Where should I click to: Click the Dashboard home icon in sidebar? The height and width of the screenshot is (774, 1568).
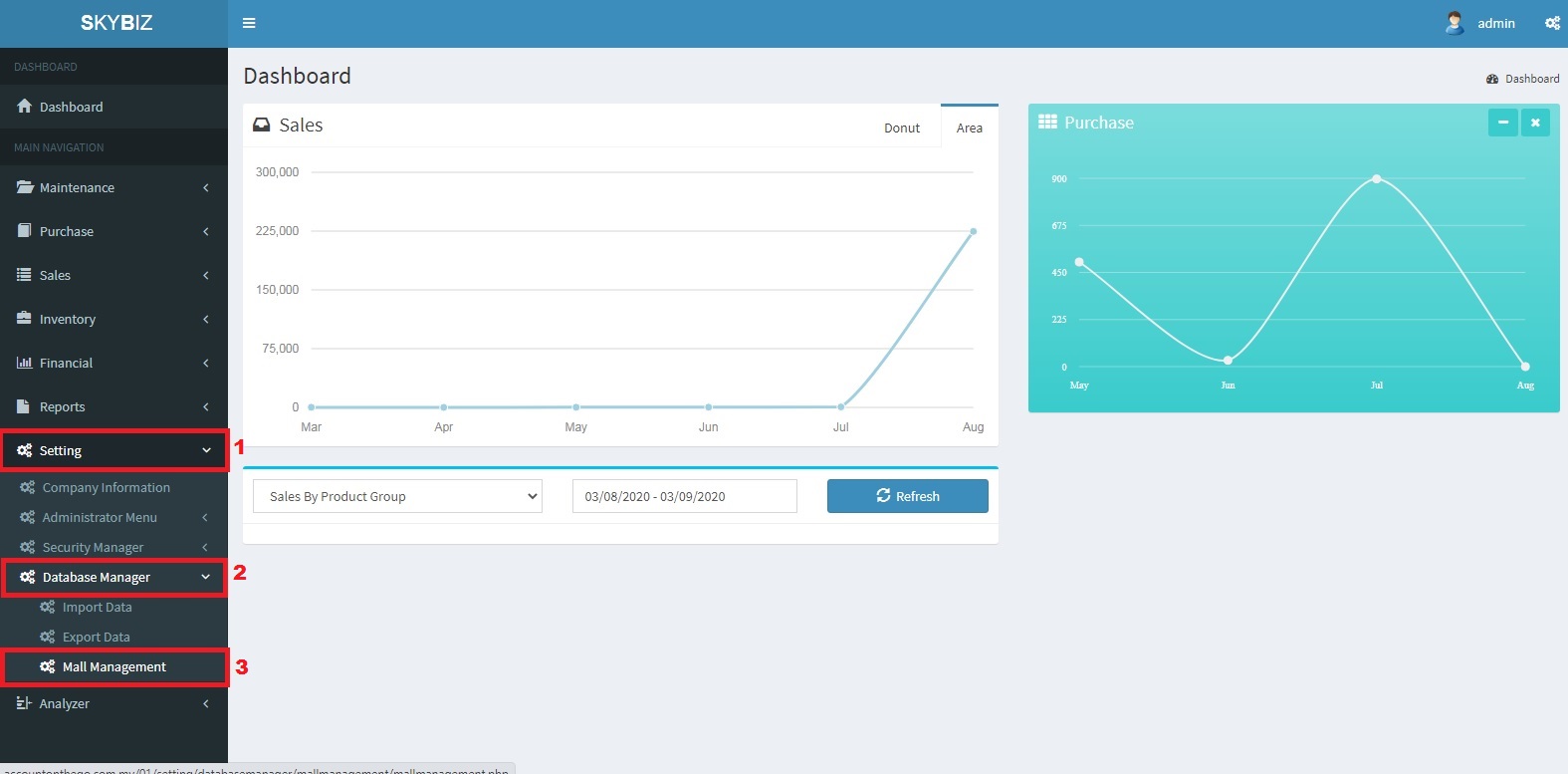[x=25, y=107]
